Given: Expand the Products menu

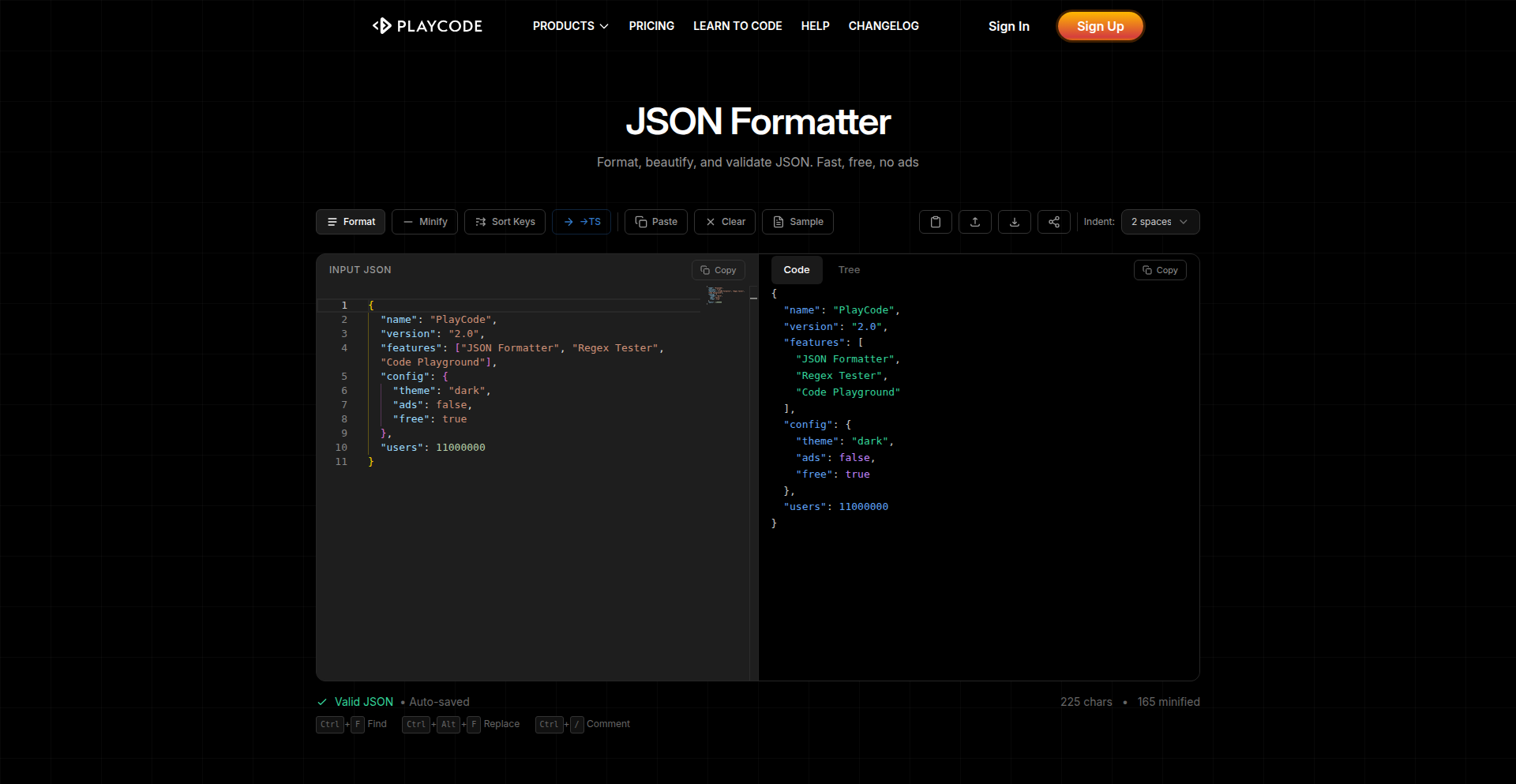Looking at the screenshot, I should point(570,26).
